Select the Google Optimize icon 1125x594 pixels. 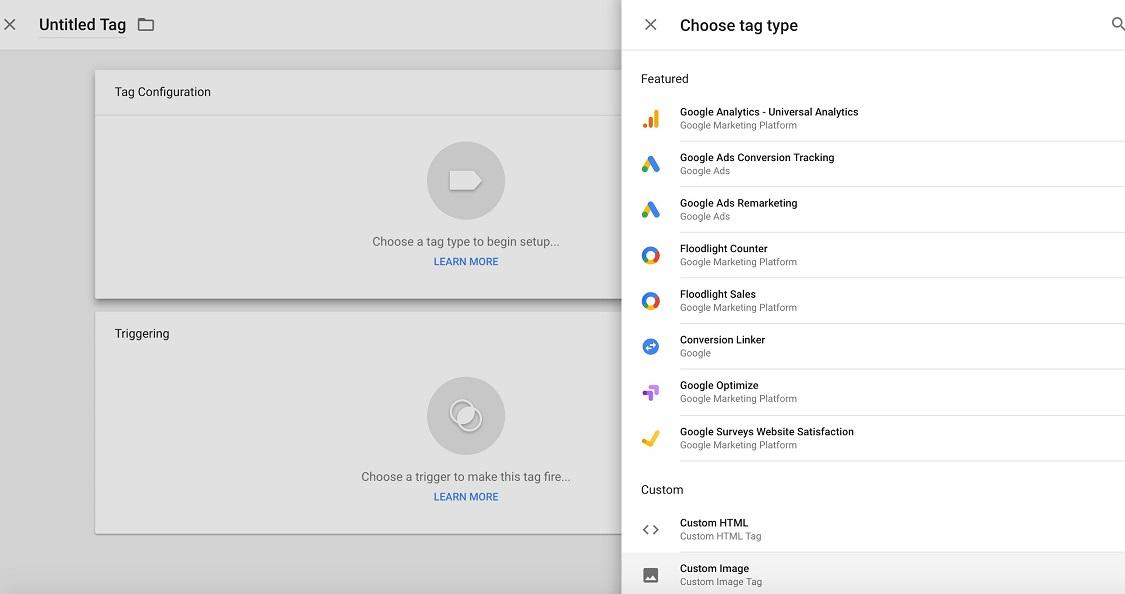coord(651,391)
